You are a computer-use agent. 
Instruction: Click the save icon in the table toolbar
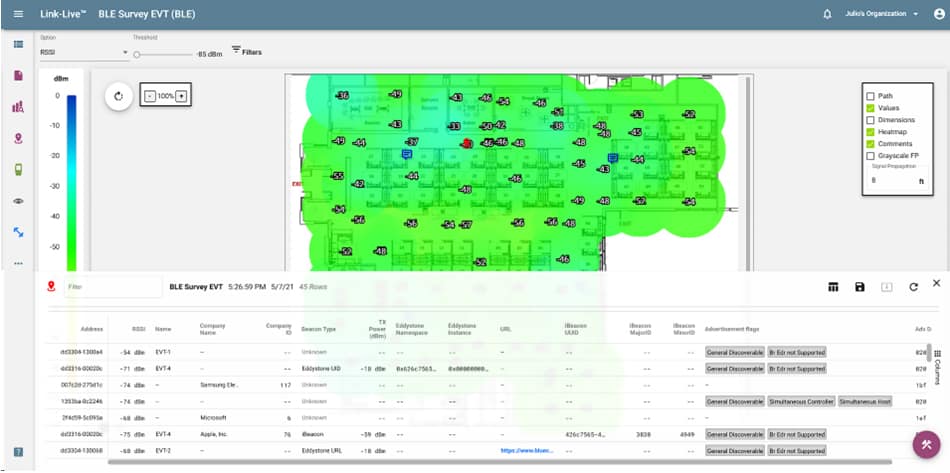859,287
